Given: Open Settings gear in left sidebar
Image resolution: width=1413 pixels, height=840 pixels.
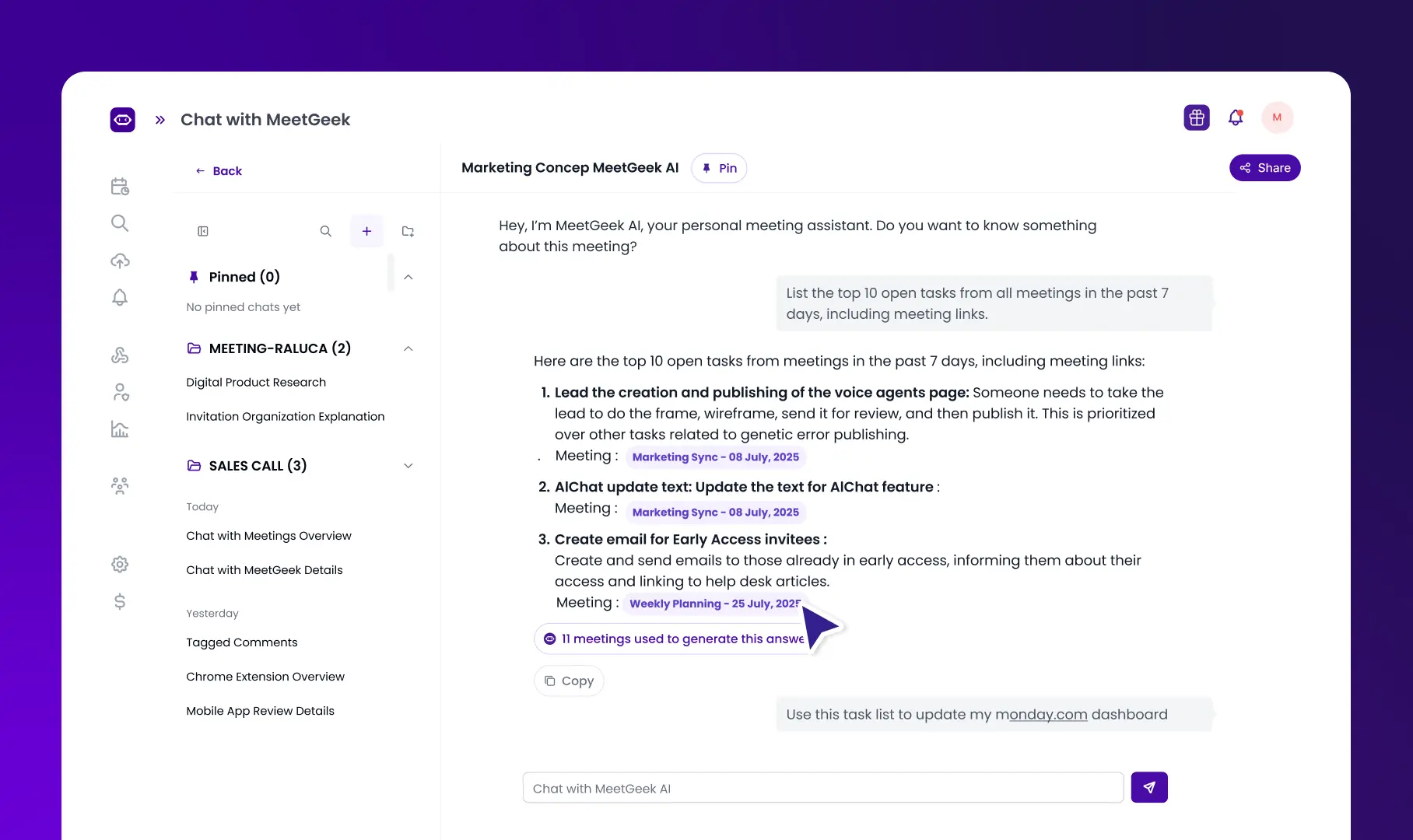Looking at the screenshot, I should 120,565.
